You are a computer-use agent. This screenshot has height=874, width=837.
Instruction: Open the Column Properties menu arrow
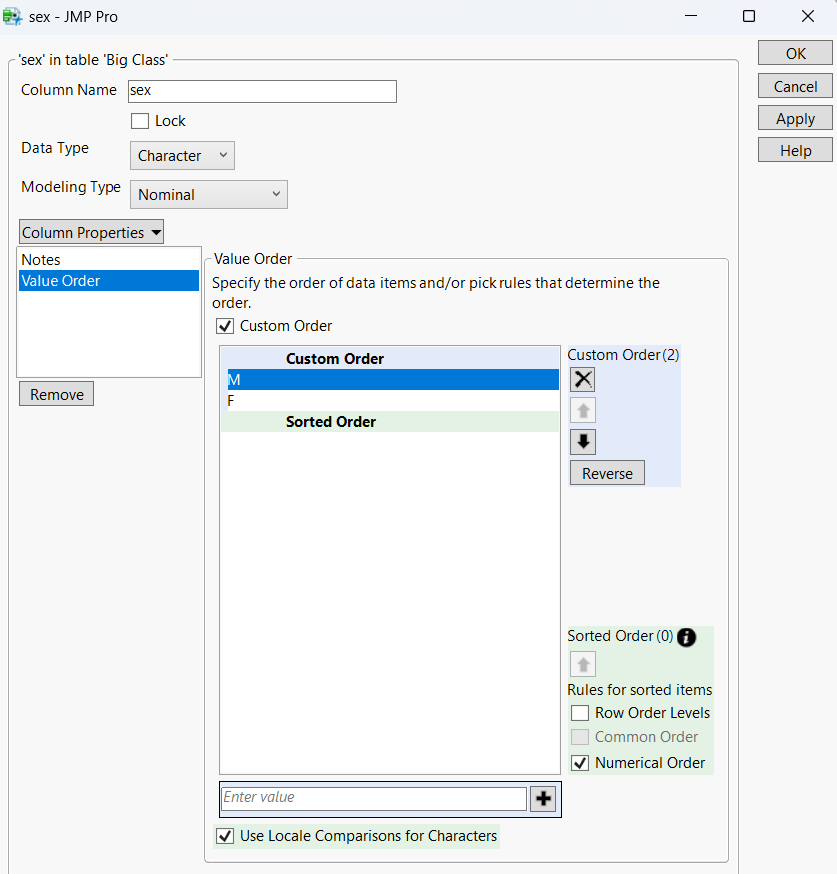coord(155,232)
